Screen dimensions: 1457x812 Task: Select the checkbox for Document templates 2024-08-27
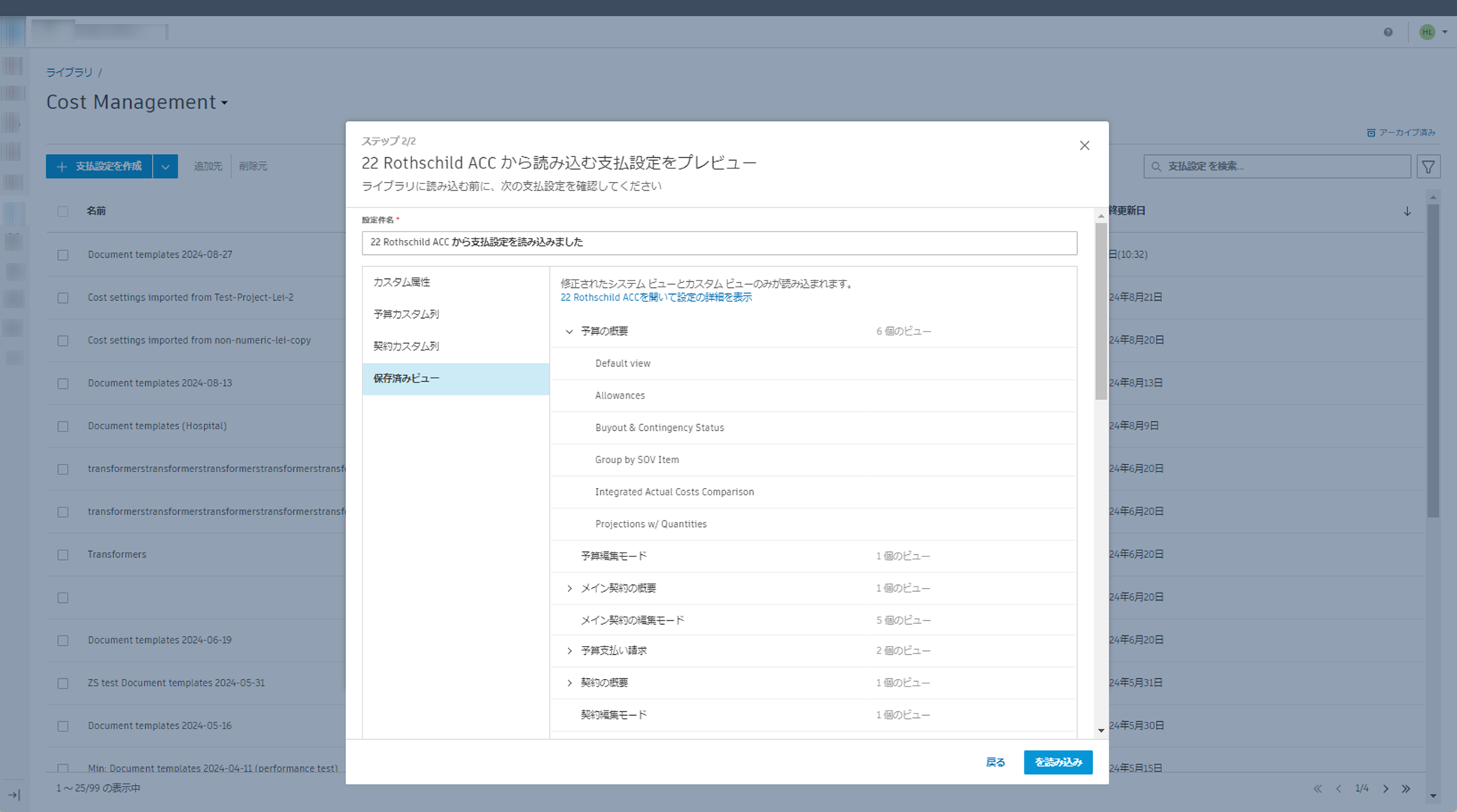coord(62,254)
